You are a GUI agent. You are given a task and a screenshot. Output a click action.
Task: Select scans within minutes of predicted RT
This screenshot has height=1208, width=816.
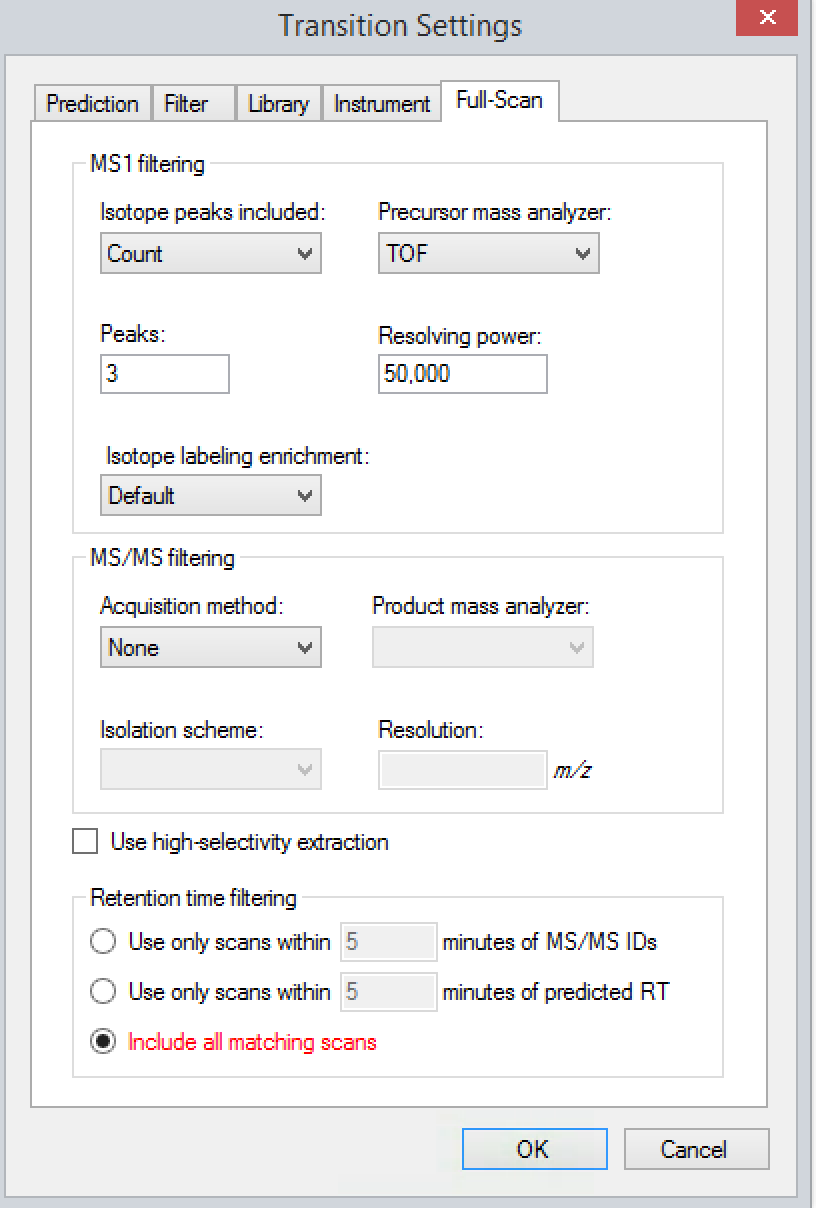pos(104,992)
